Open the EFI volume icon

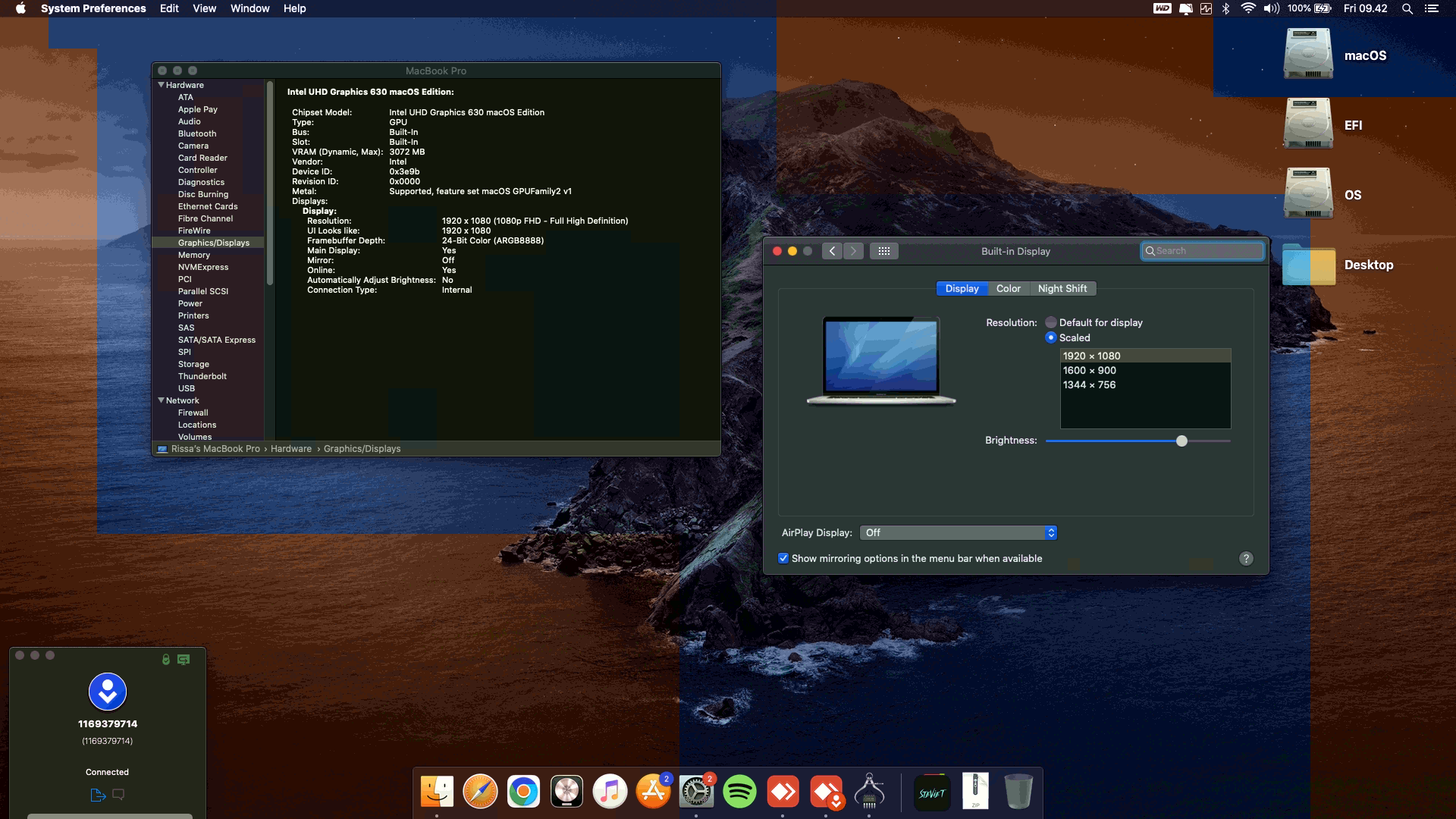click(x=1308, y=124)
